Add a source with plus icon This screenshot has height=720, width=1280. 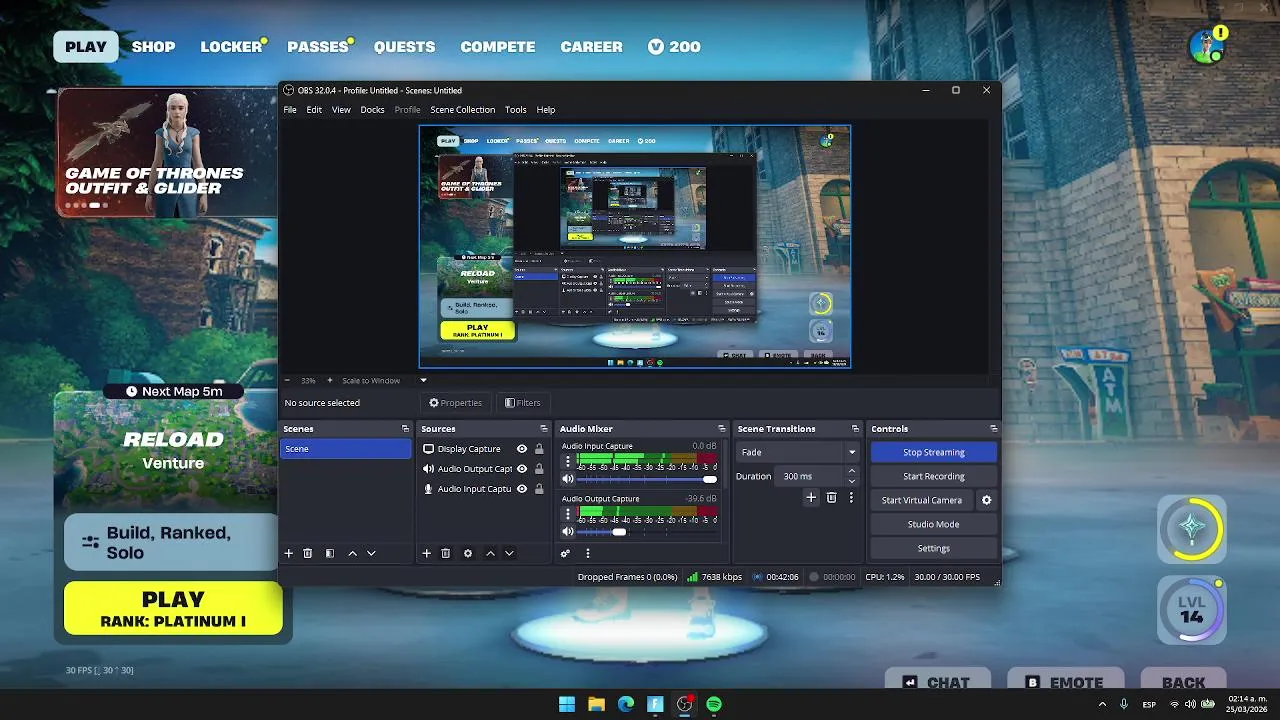pyautogui.click(x=426, y=553)
